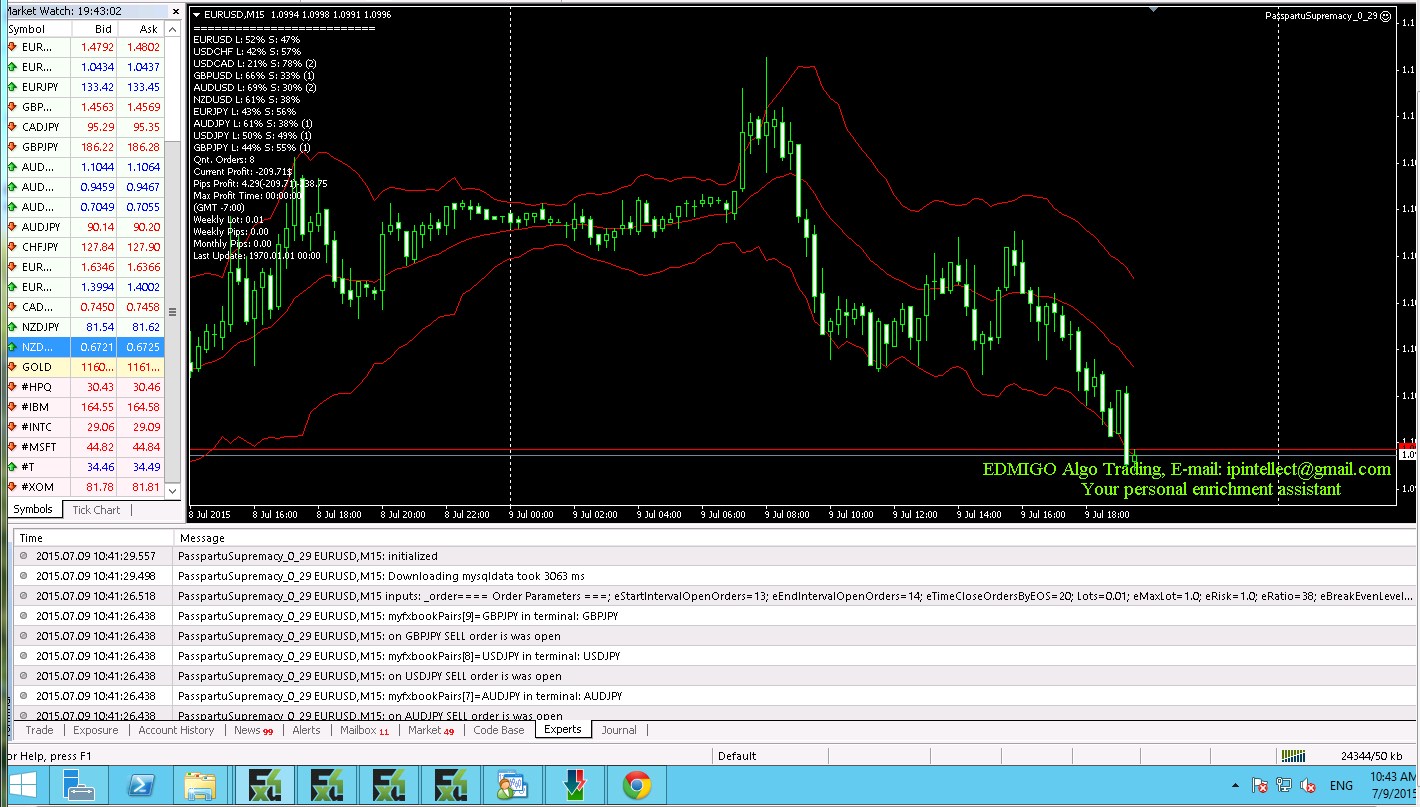Screen dimensions: 1420x807
Task: Launch PowerShell from the taskbar
Action: (141, 786)
